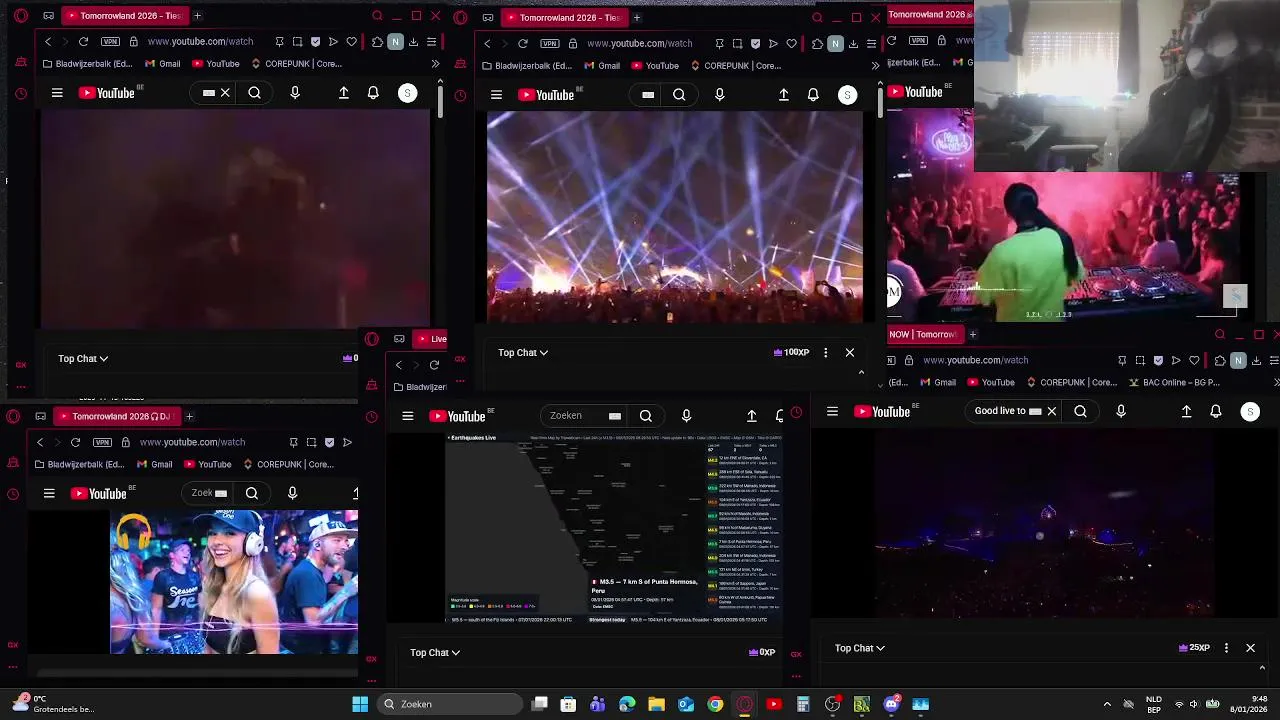Open snapshot tool in top-left window toolbar
1280x720 pixels.
pyautogui.click(x=297, y=42)
